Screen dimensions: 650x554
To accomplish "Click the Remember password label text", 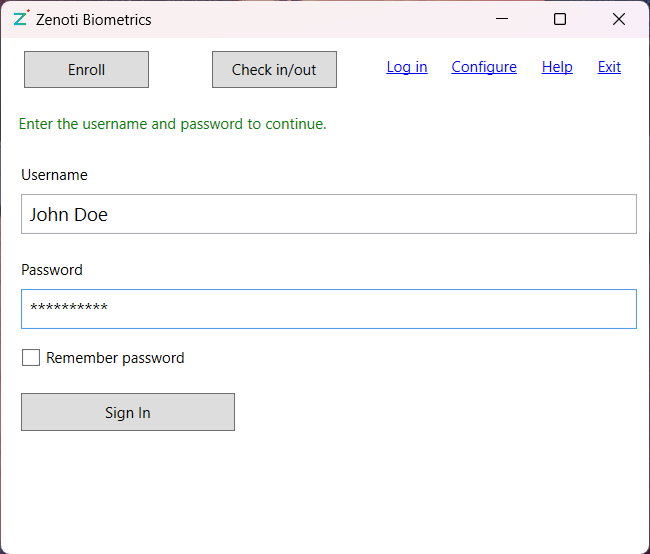I will 115,358.
